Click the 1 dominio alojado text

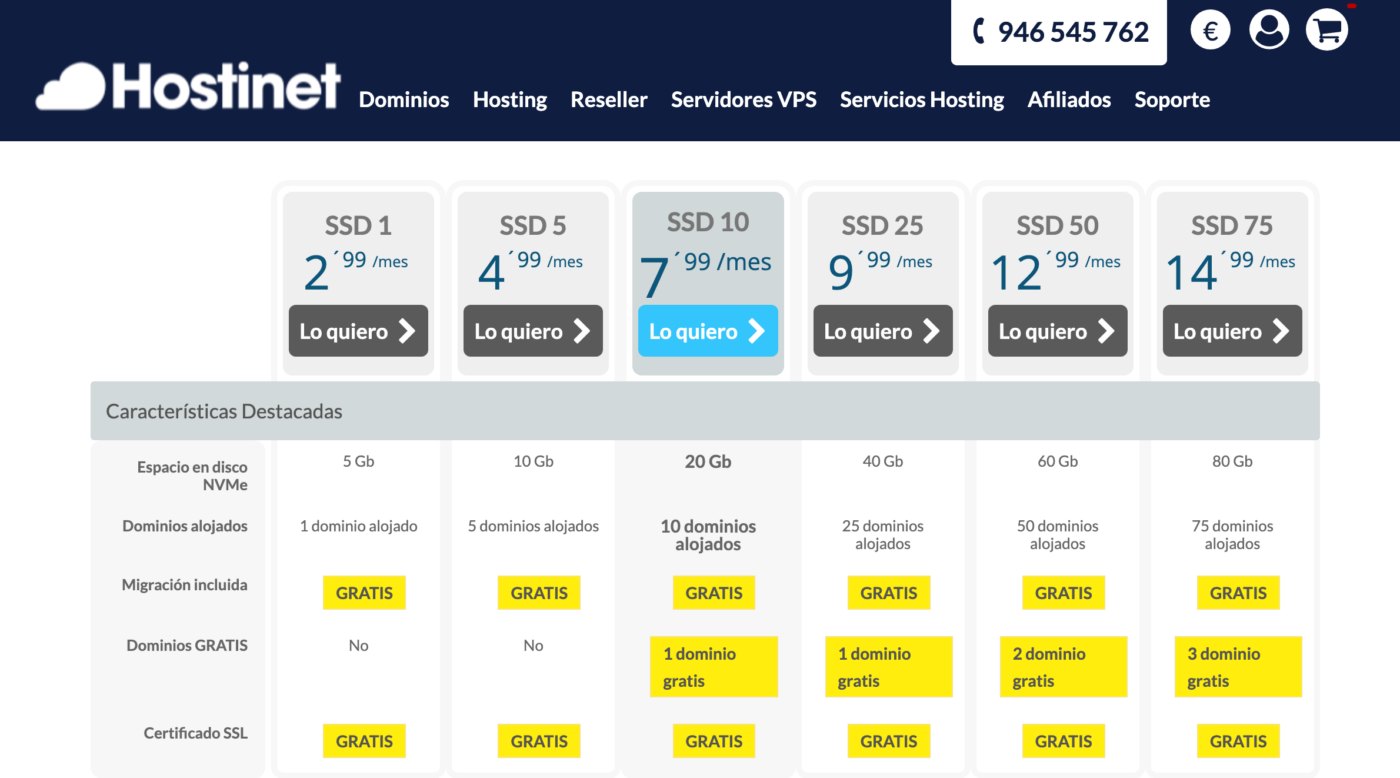click(x=358, y=526)
